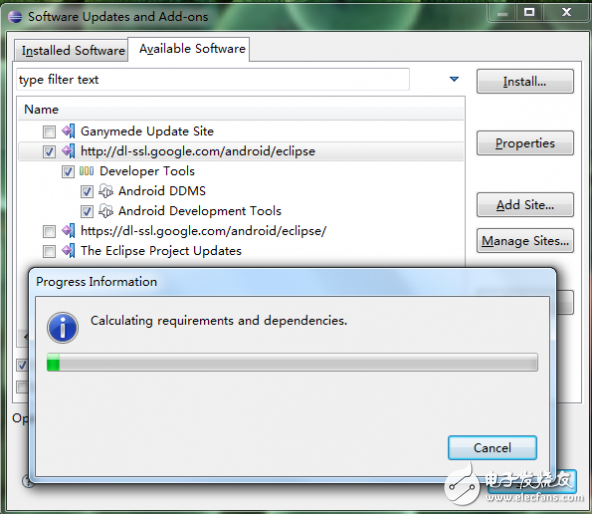
Task: Check The Eclipse Project Updates checkbox
Action: click(x=49, y=251)
